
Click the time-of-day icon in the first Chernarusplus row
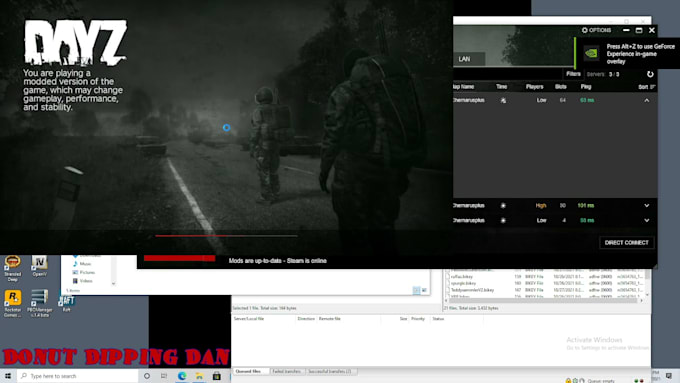503,100
